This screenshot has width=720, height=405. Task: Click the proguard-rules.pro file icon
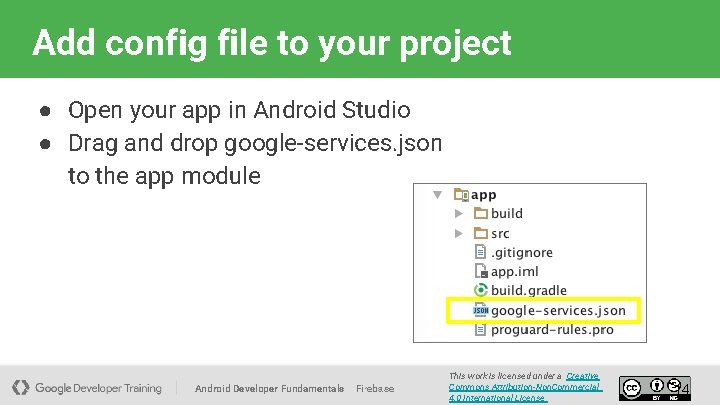pos(480,329)
